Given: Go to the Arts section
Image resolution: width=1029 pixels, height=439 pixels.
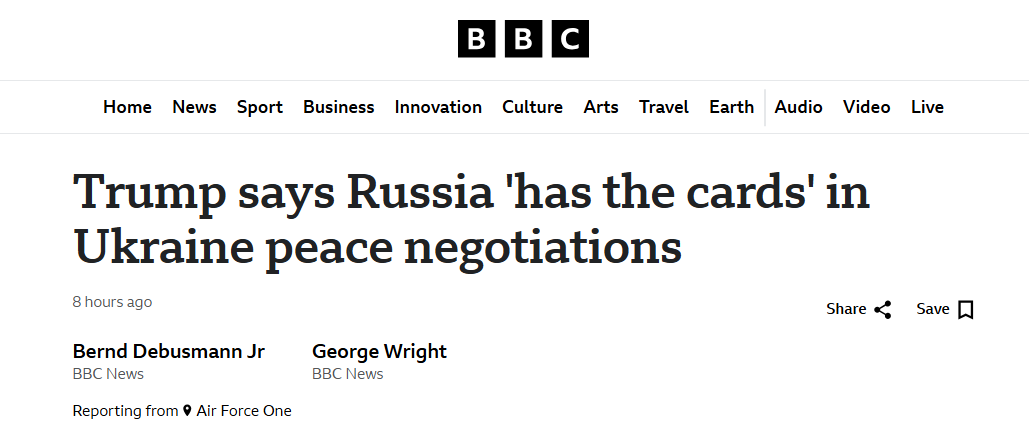Looking at the screenshot, I should (x=601, y=107).
